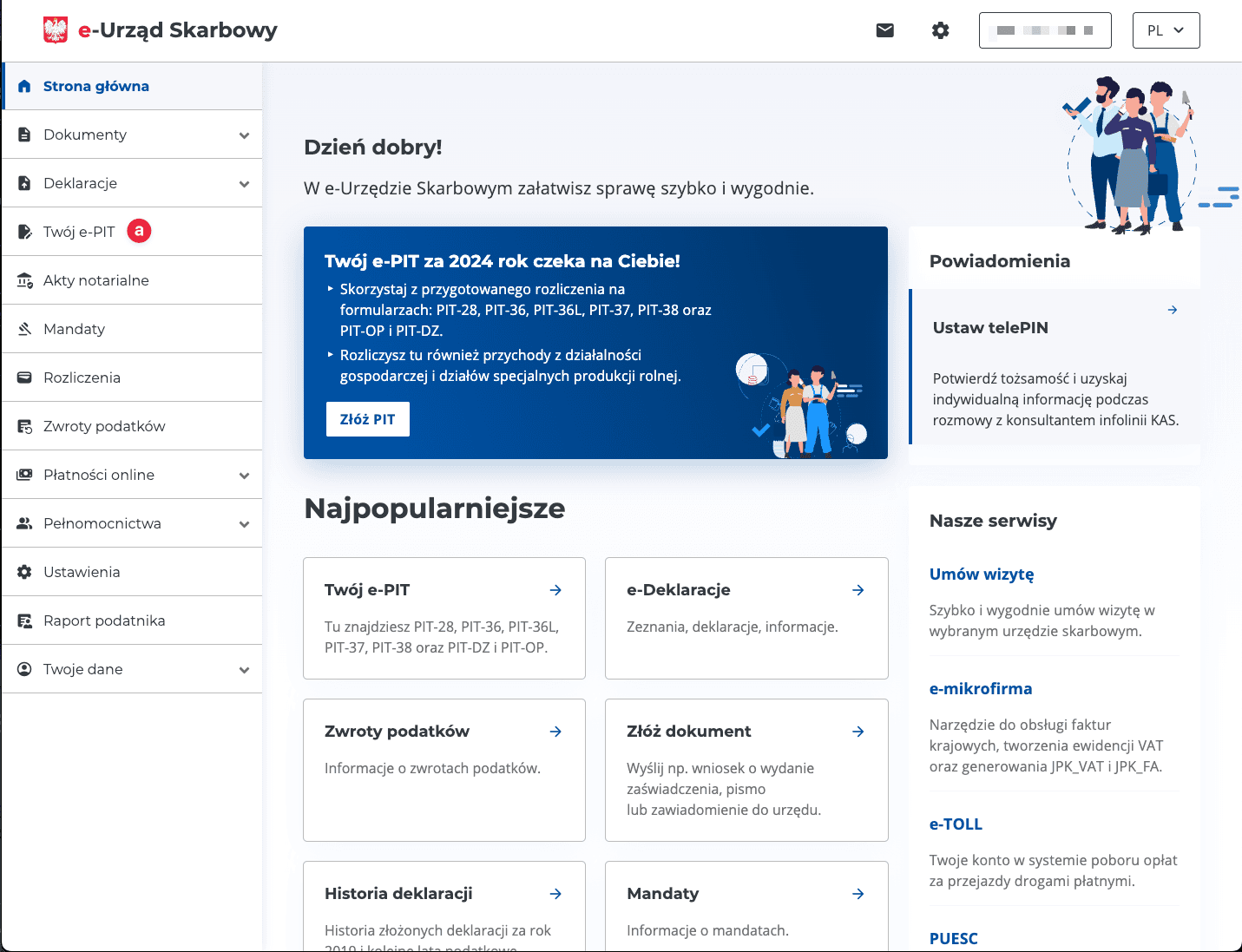Click the Rozliczenia card icon in sidebar

pos(25,378)
